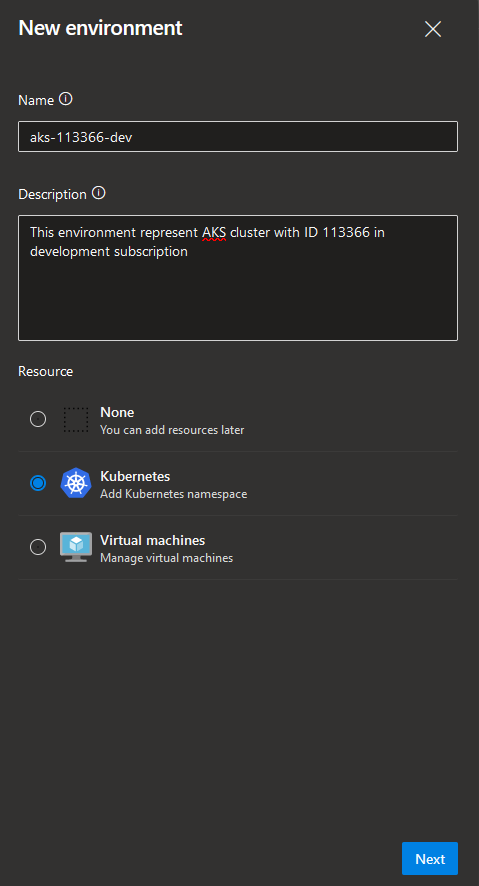Click the Name field with aks-113366-dev
479x886 pixels.
(238, 136)
